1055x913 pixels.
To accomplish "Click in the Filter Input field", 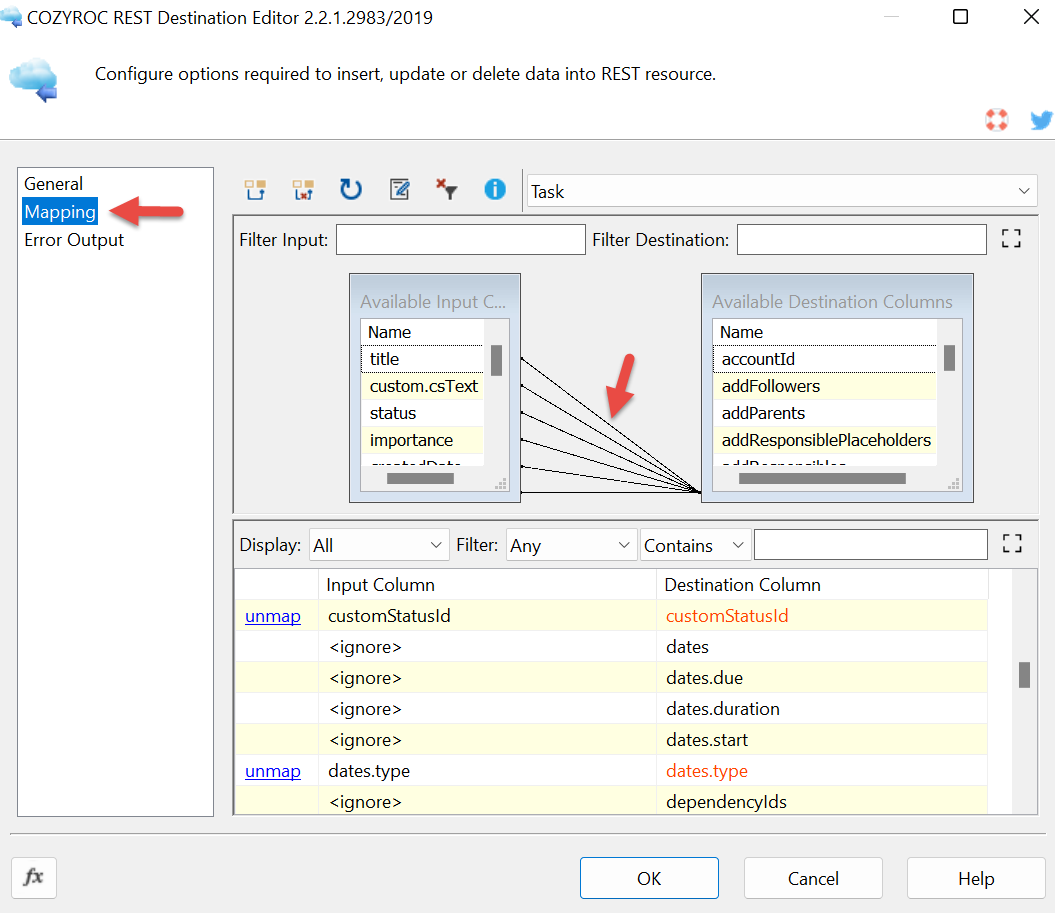I will pyautogui.click(x=460, y=240).
